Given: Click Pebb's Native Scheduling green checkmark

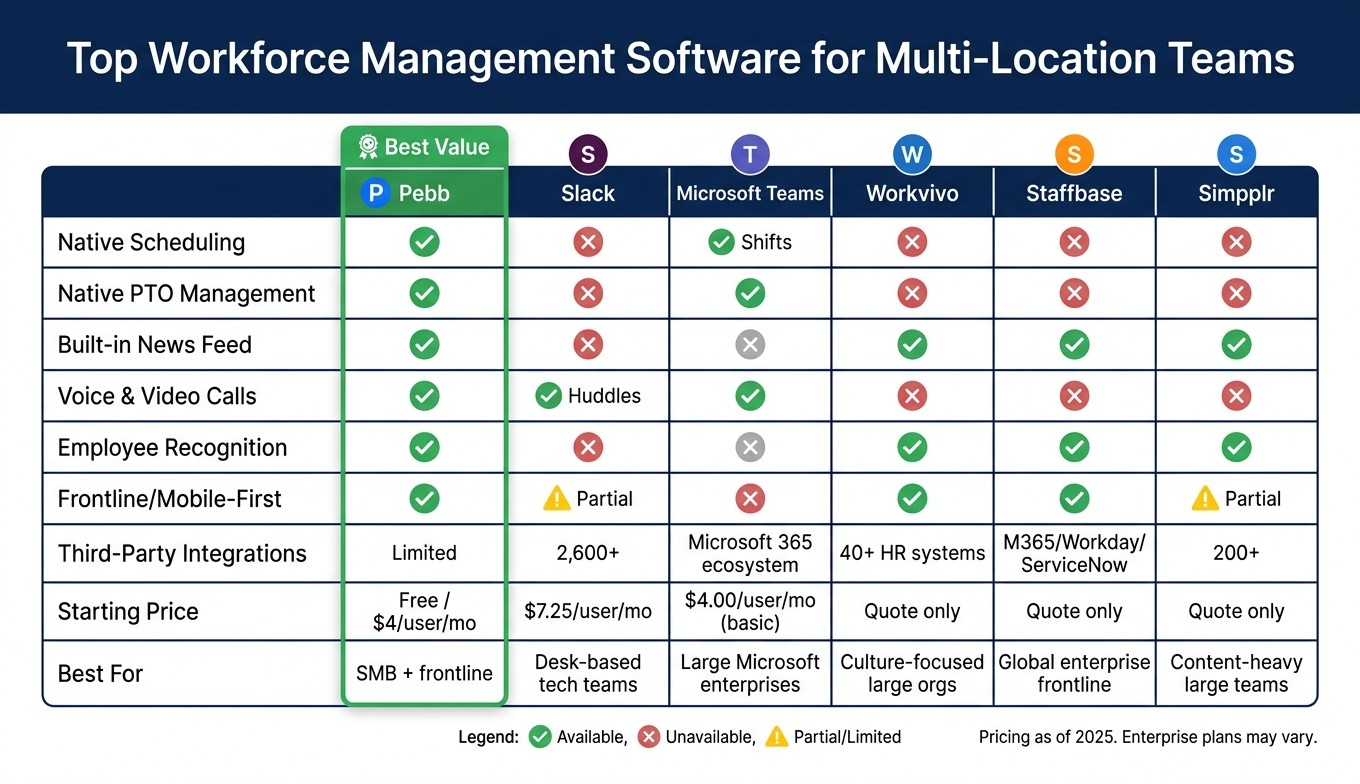Looking at the screenshot, I should coord(425,242).
